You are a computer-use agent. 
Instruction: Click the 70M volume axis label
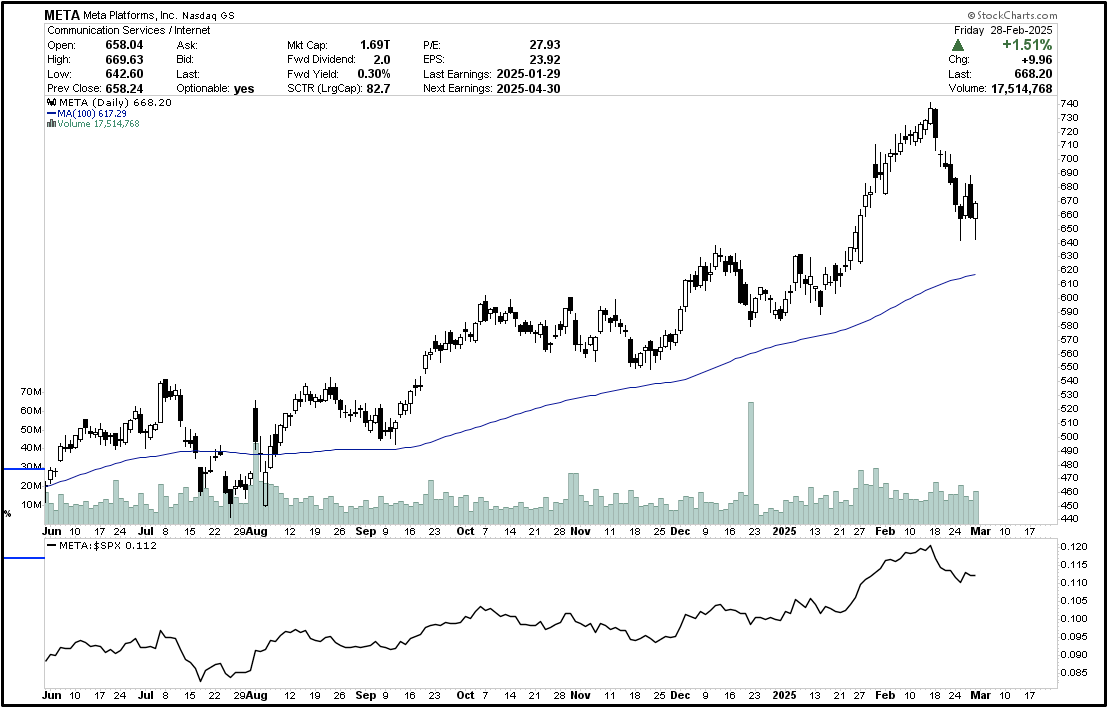(32, 391)
